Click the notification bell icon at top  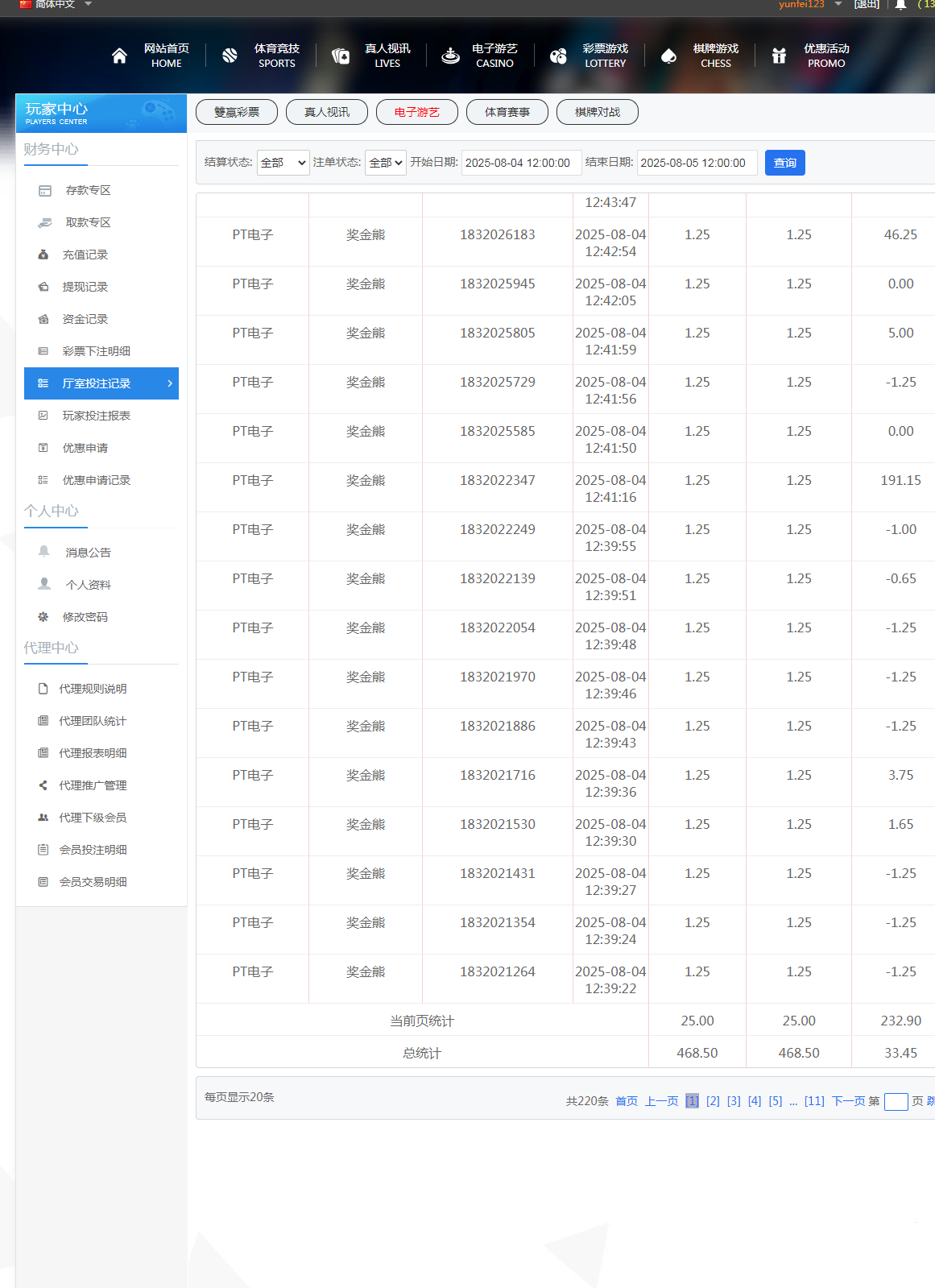tap(900, 5)
